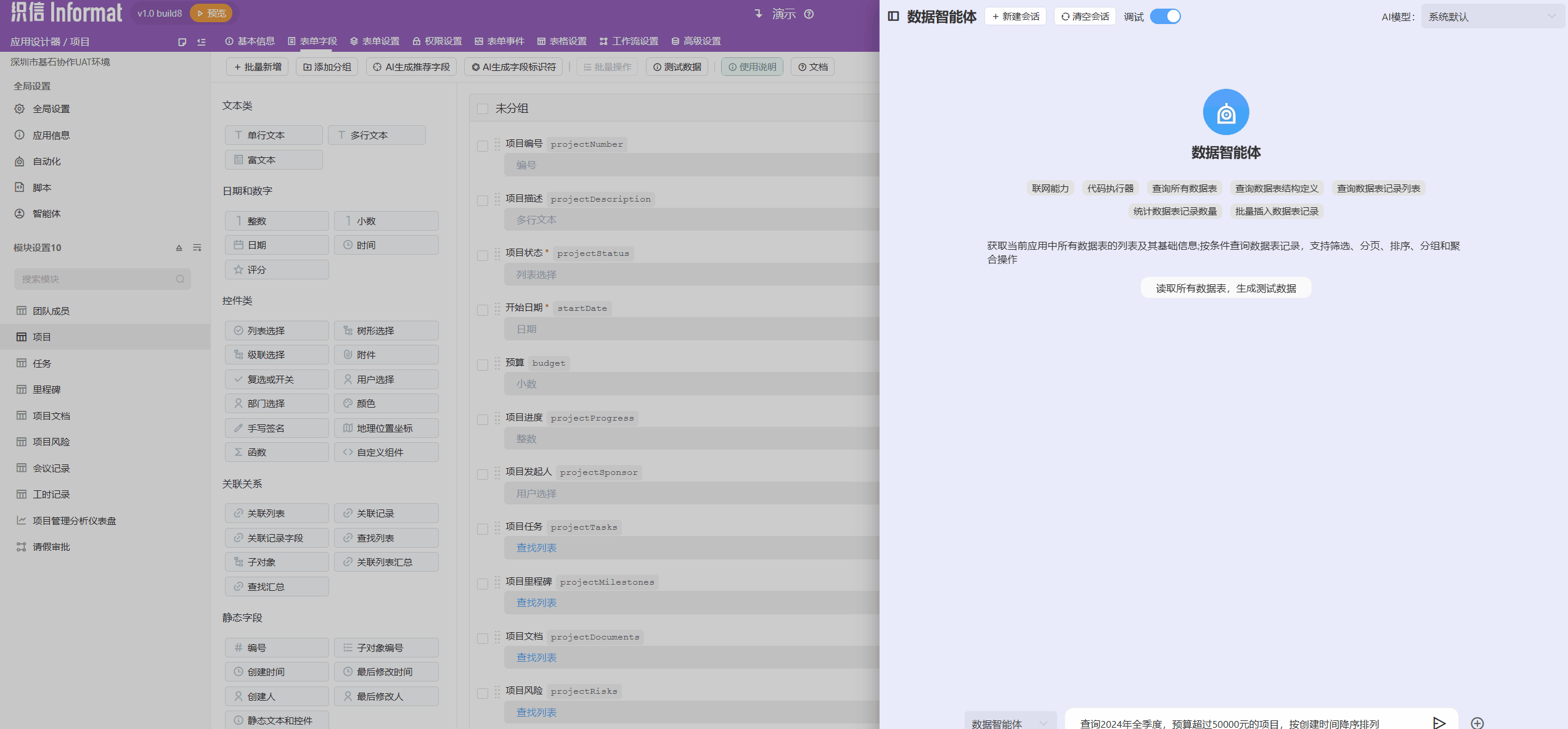
Task: Click the module sort list icon
Action: (197, 248)
